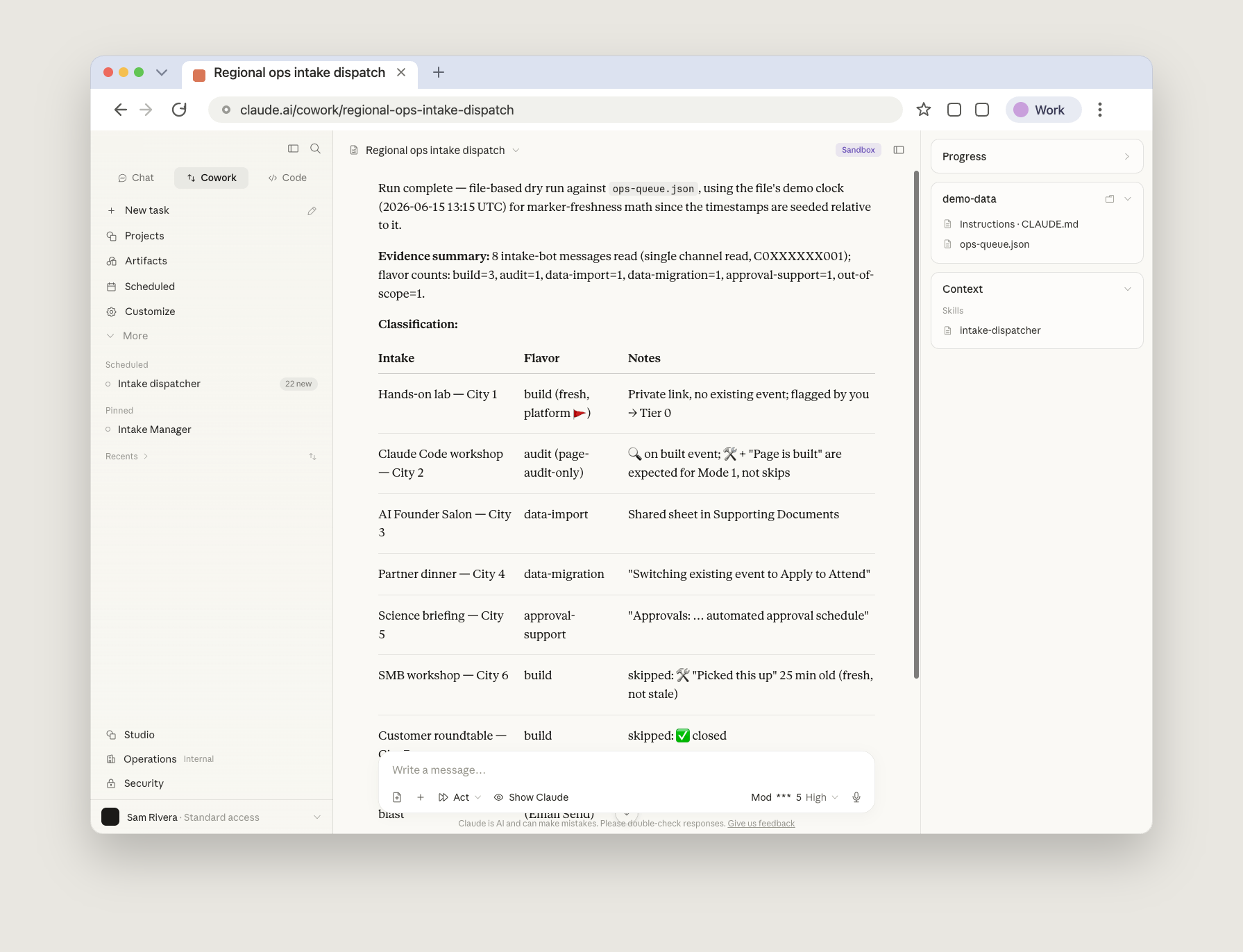Viewport: 1243px width, 952px height.
Task: Open the Act mode dropdown
Action: tap(460, 797)
